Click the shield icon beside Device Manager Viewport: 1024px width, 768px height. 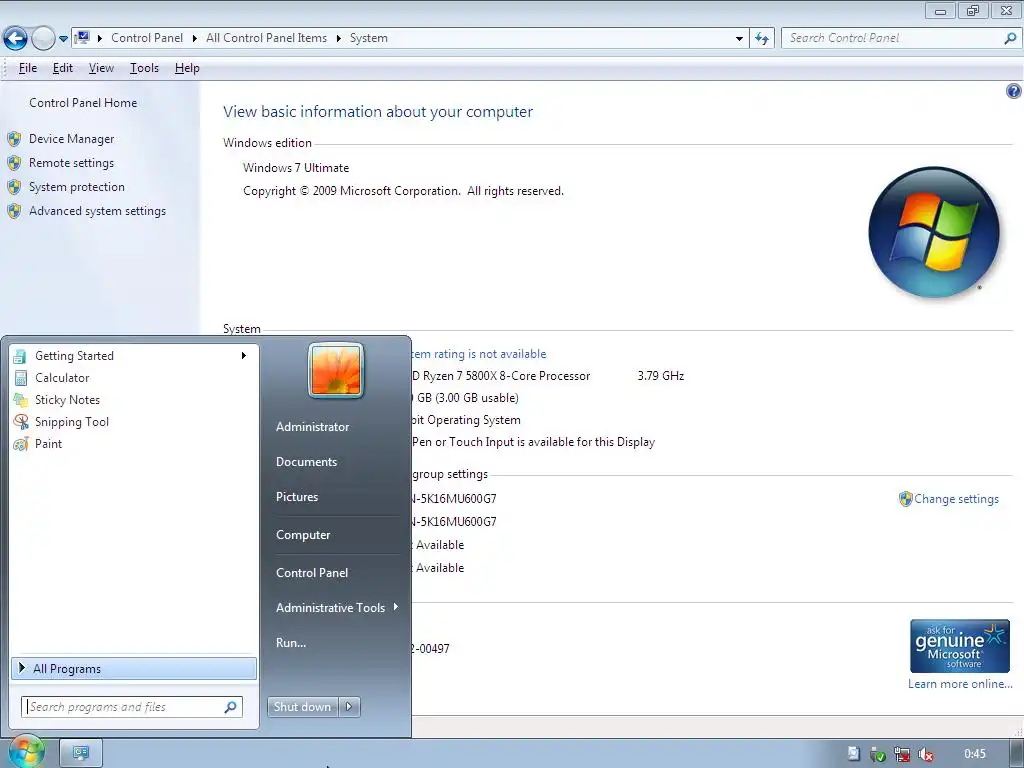click(x=14, y=139)
